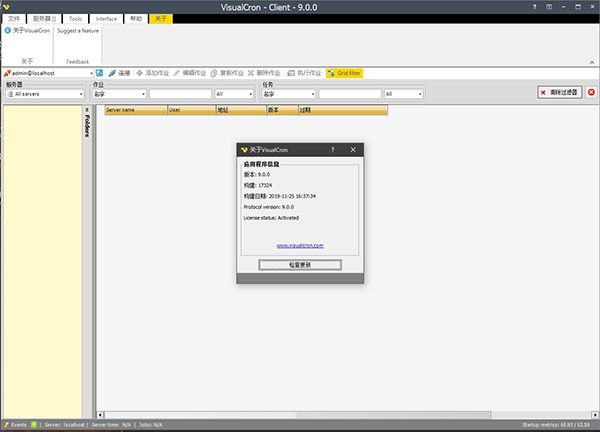Sort by User column header
This screenshot has height=432, width=600.
click(192, 110)
